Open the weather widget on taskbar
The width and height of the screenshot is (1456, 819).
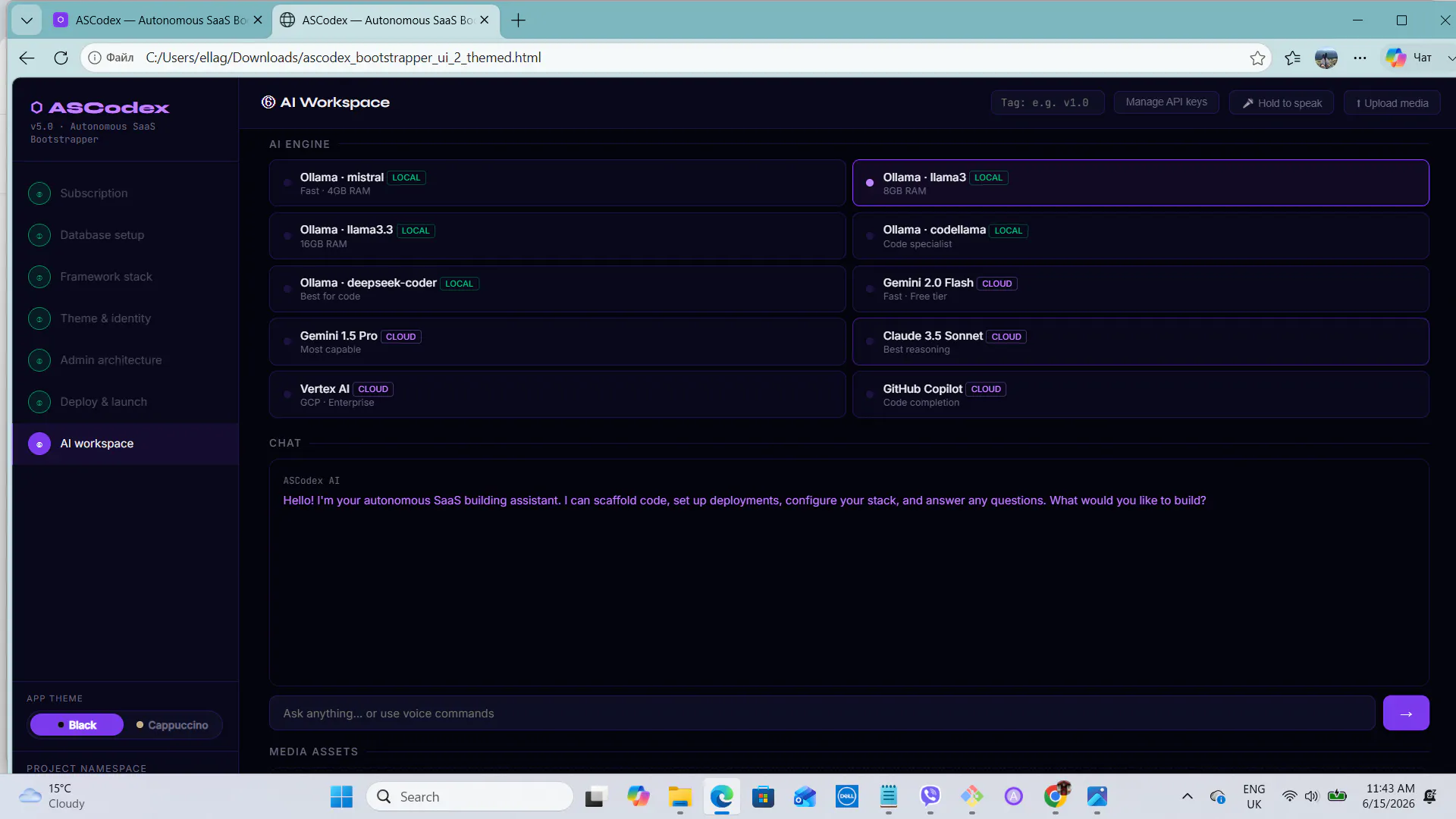[53, 796]
